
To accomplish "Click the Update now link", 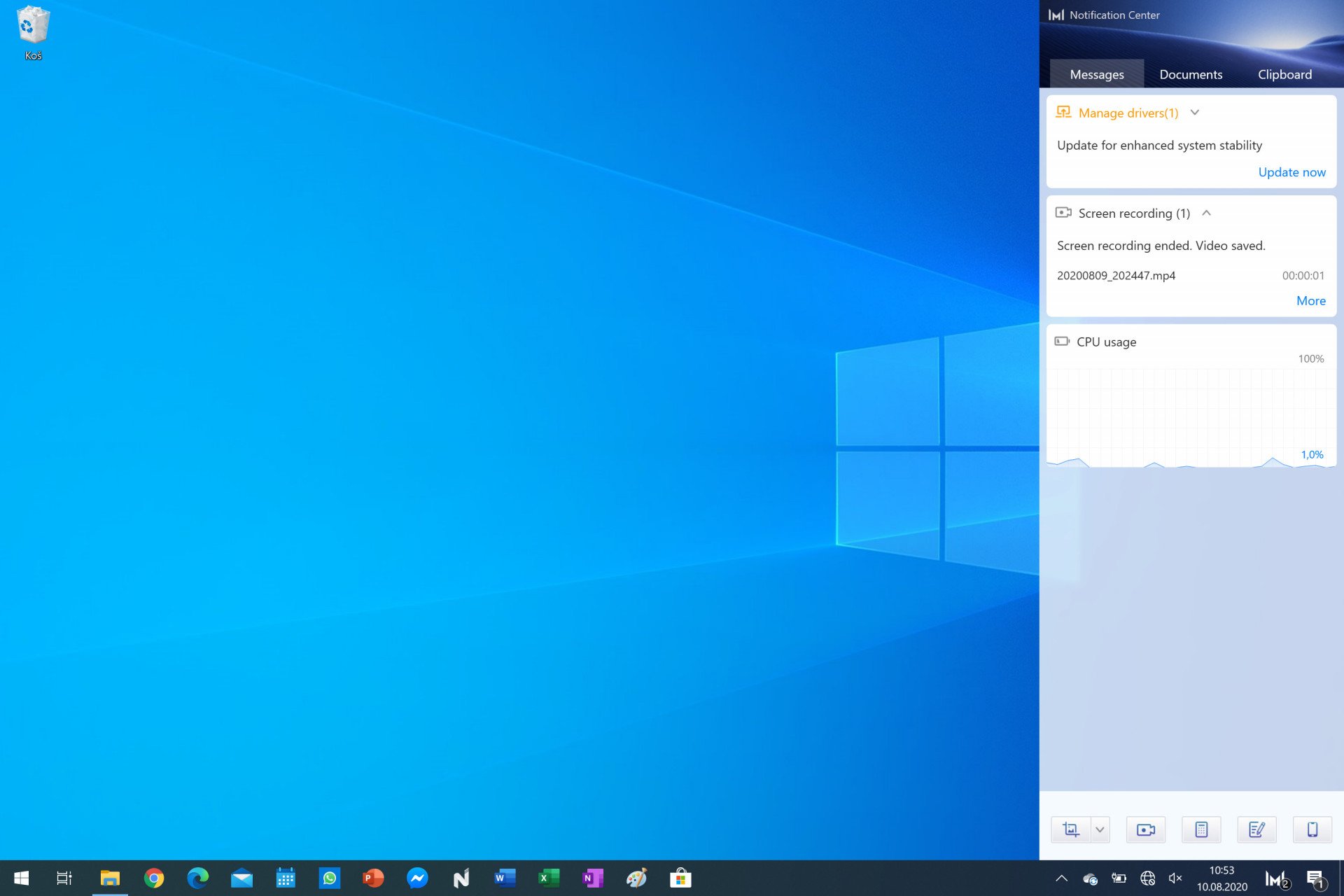I will coord(1291,172).
